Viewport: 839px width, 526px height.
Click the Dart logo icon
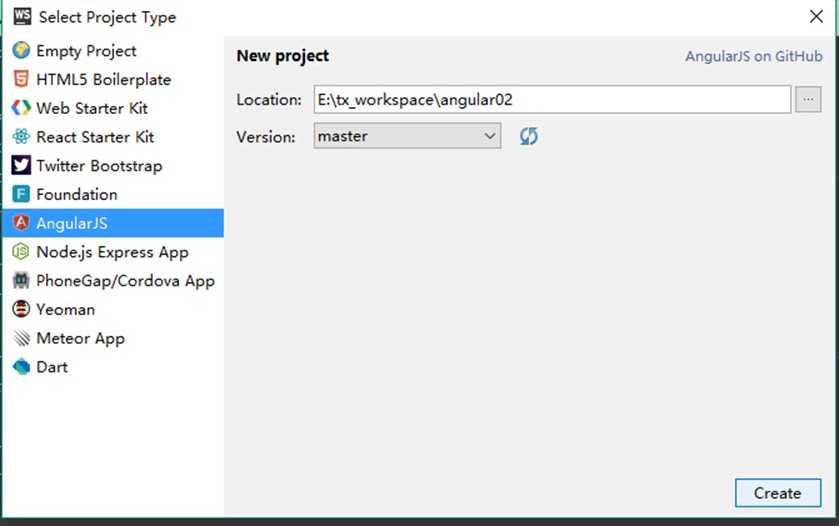click(21, 367)
